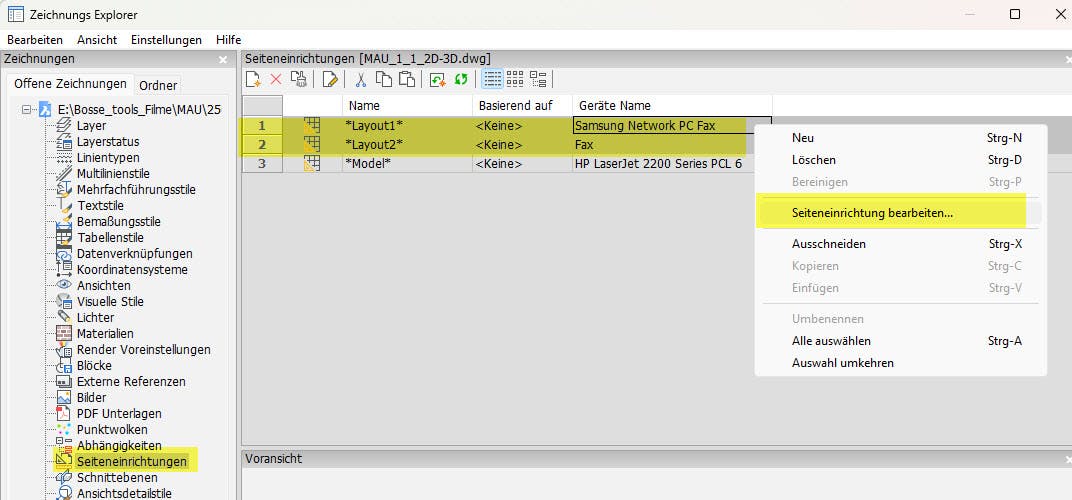Image resolution: width=1072 pixels, height=500 pixels.
Task: Click the red Delete X toolbar icon
Action: pos(276,79)
